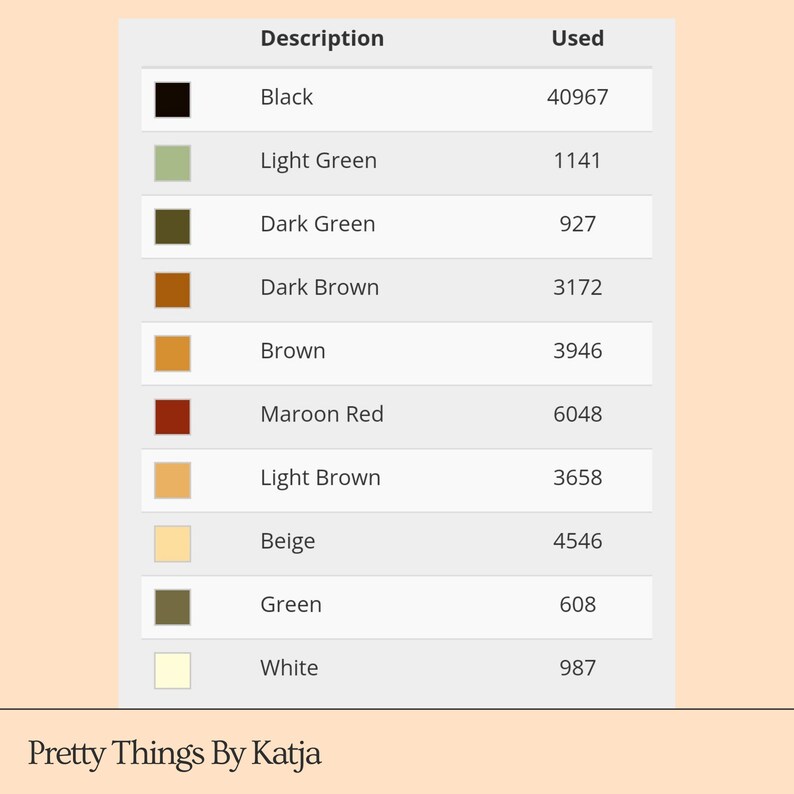Click the Dark Brown used count 3172
The image size is (794, 794).
[x=578, y=288]
